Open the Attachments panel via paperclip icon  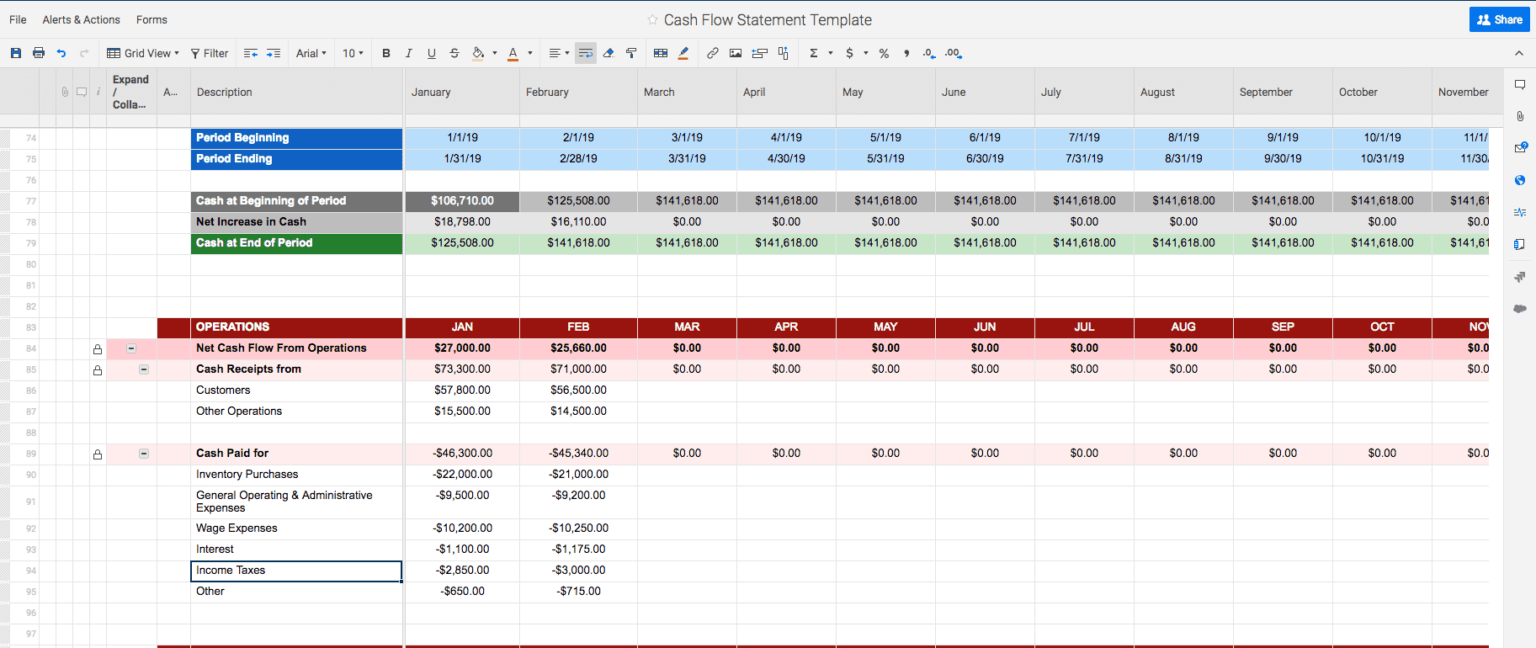[x=1520, y=116]
